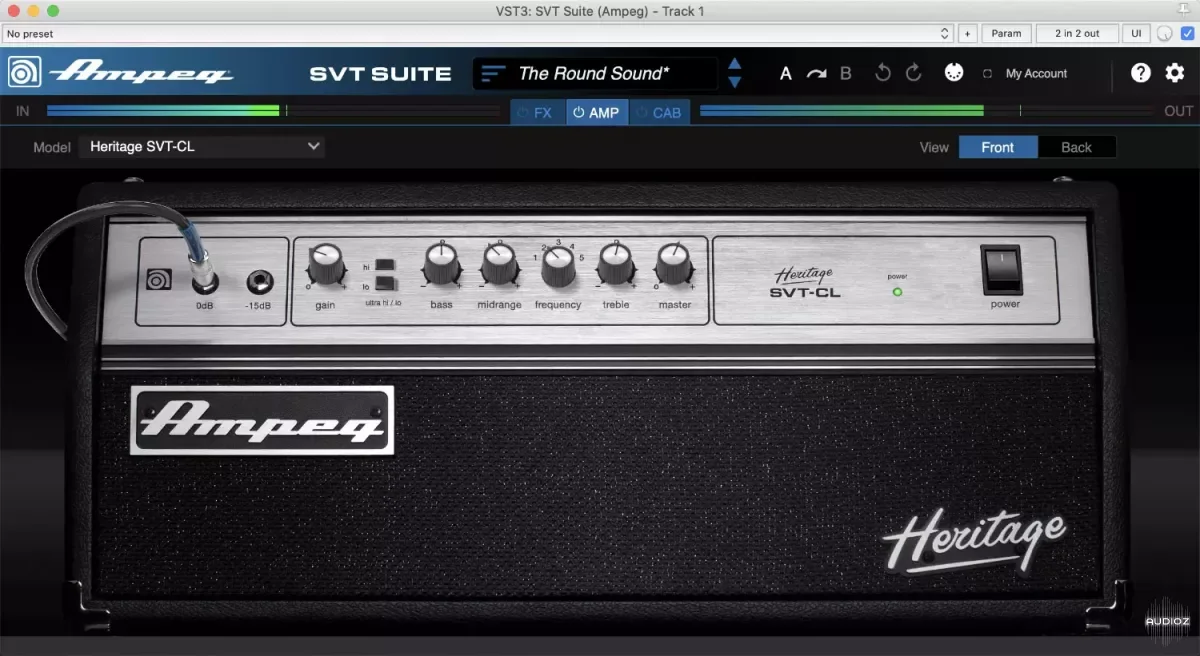This screenshot has width=1200, height=656.
Task: Open My Account
Action: point(1036,74)
